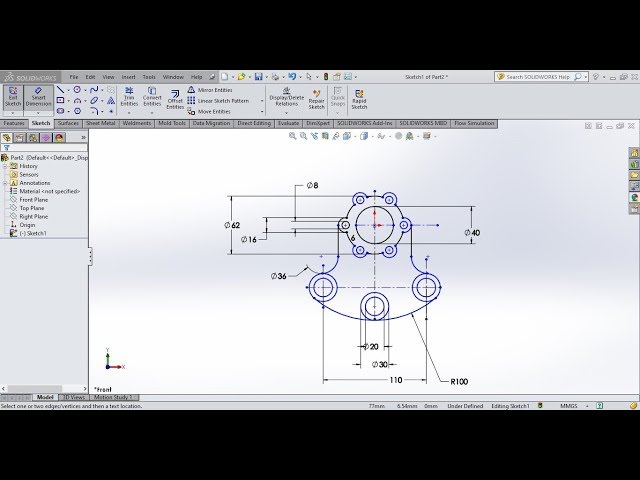
Task: Open the Linear Sketch Pattern dropdown arrow
Action: [262, 101]
